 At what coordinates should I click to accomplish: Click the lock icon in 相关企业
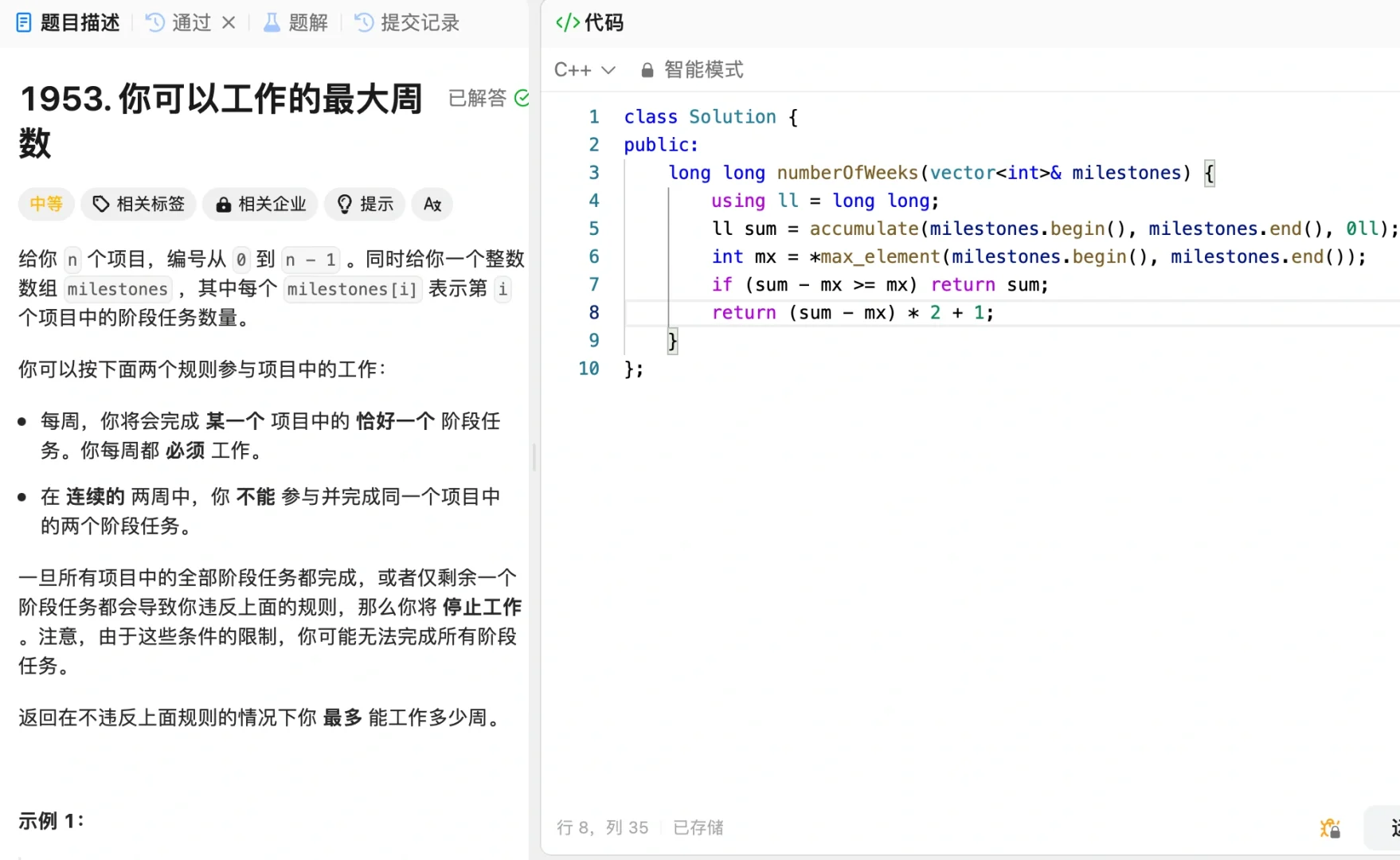[224, 205]
